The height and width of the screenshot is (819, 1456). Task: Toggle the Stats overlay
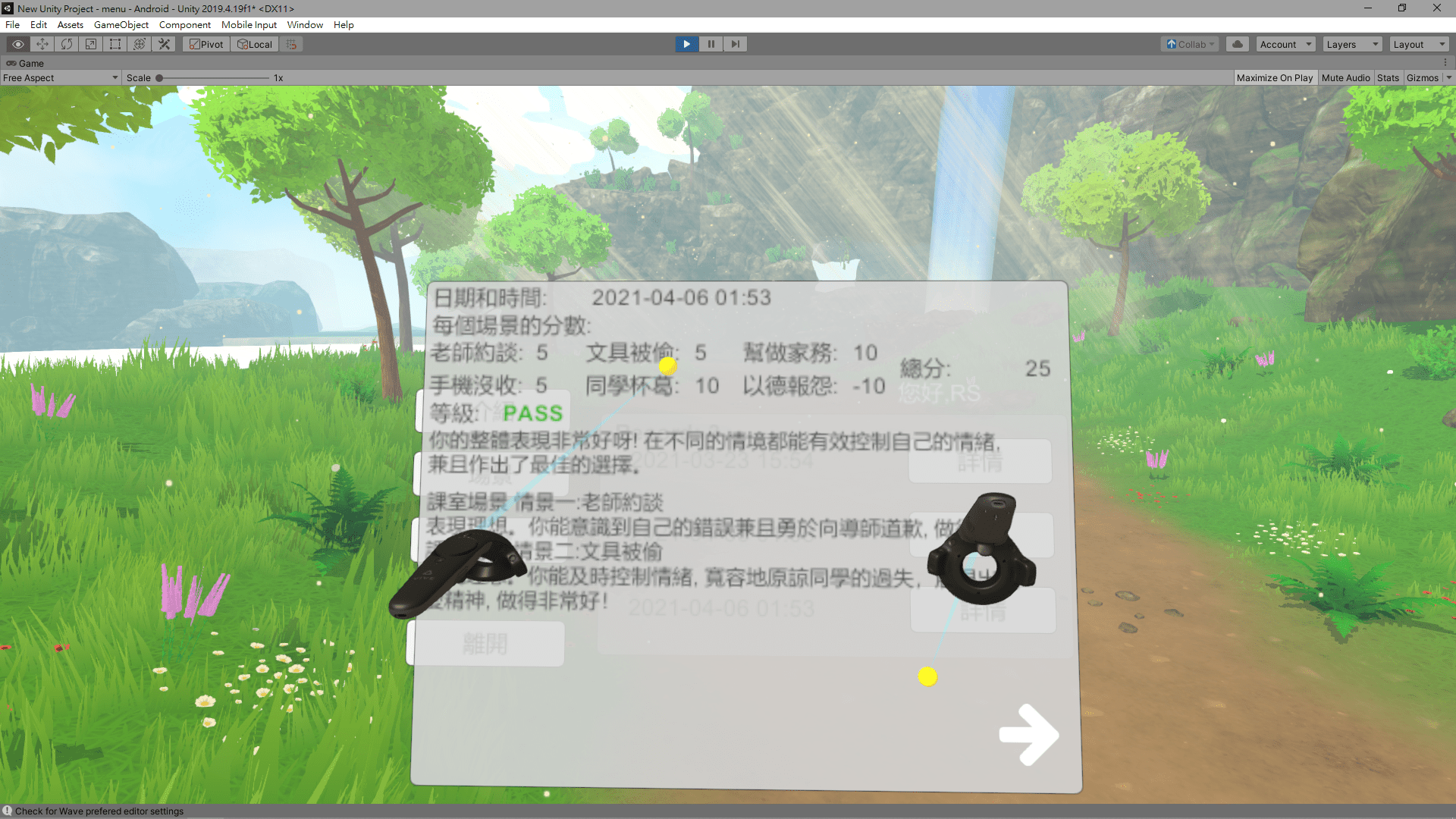[1388, 77]
